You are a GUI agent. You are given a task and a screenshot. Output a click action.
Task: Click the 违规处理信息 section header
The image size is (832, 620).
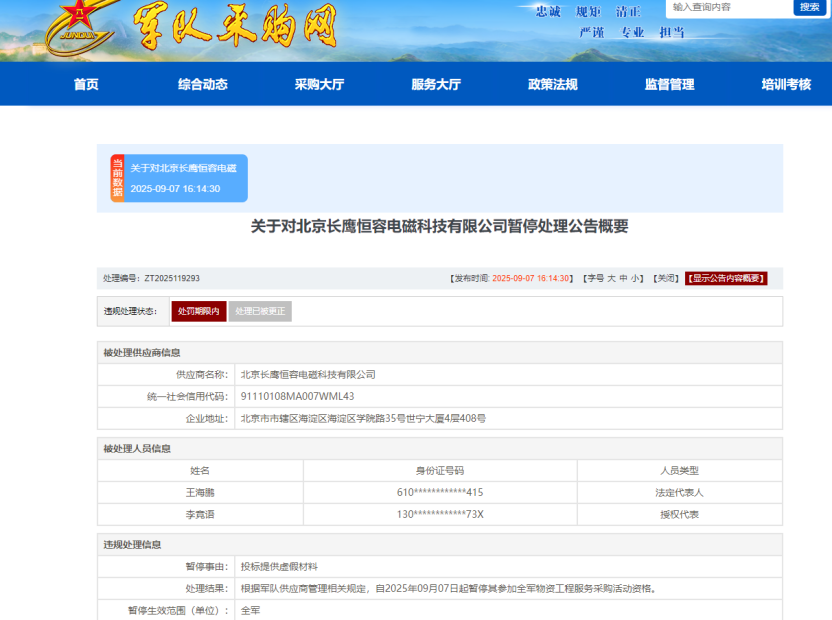(132, 545)
